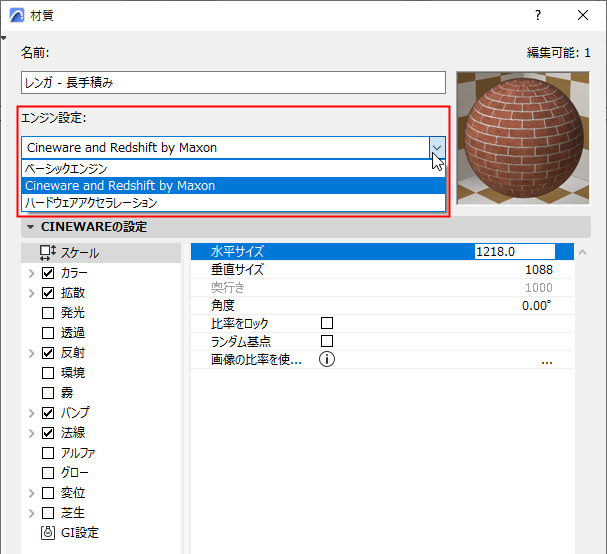This screenshot has width=607, height=554.
Task: Open the help question mark button
Action: [x=538, y=15]
